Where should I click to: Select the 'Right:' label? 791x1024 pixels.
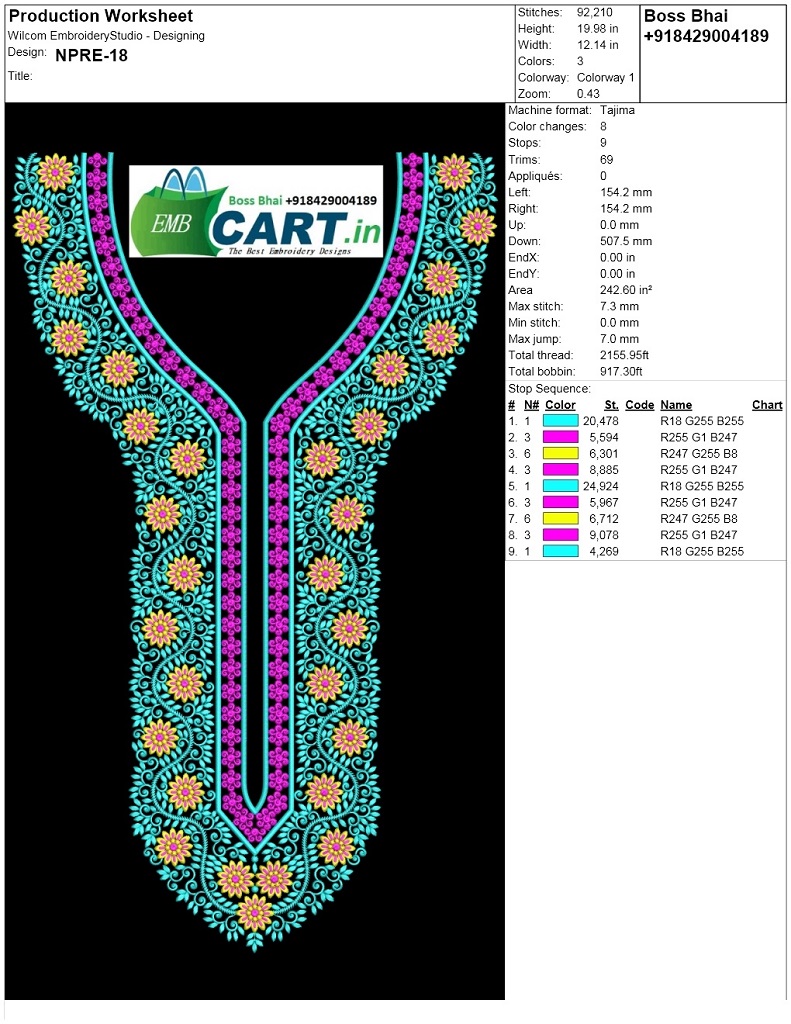click(x=523, y=209)
